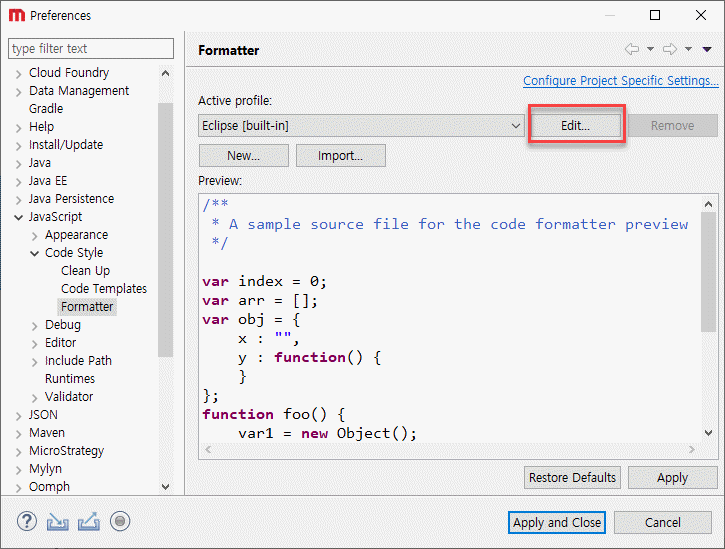Click the preview scroll down arrow
This screenshot has height=549, width=725.
[x=708, y=433]
